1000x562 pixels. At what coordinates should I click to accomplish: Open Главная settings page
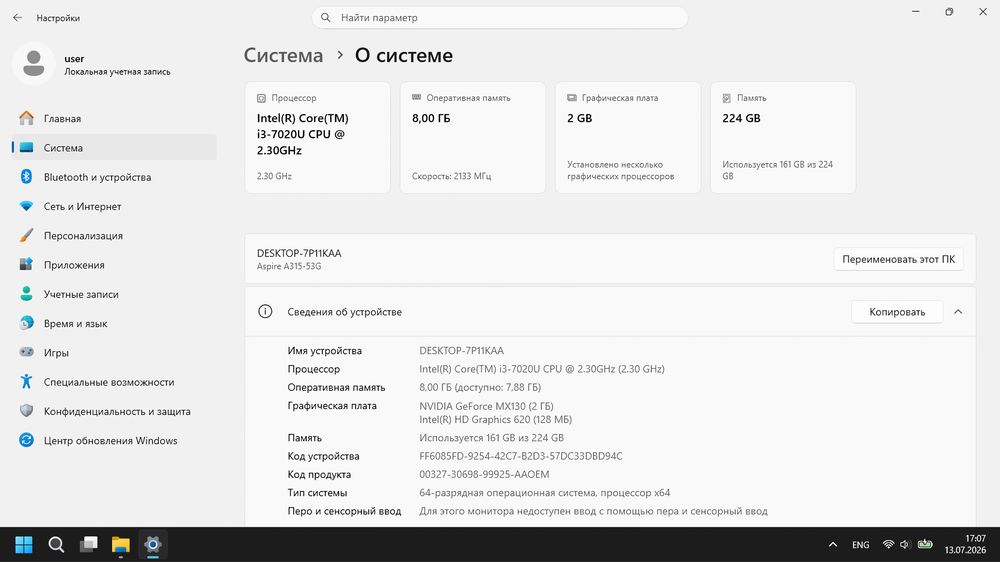(114, 118)
